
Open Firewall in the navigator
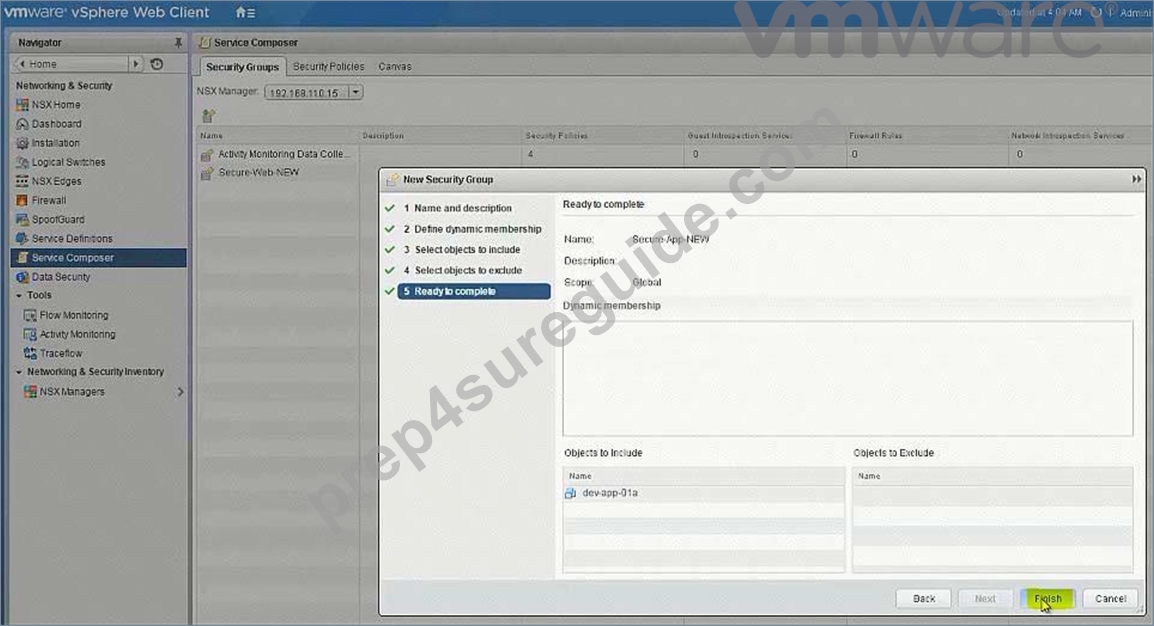(49, 200)
